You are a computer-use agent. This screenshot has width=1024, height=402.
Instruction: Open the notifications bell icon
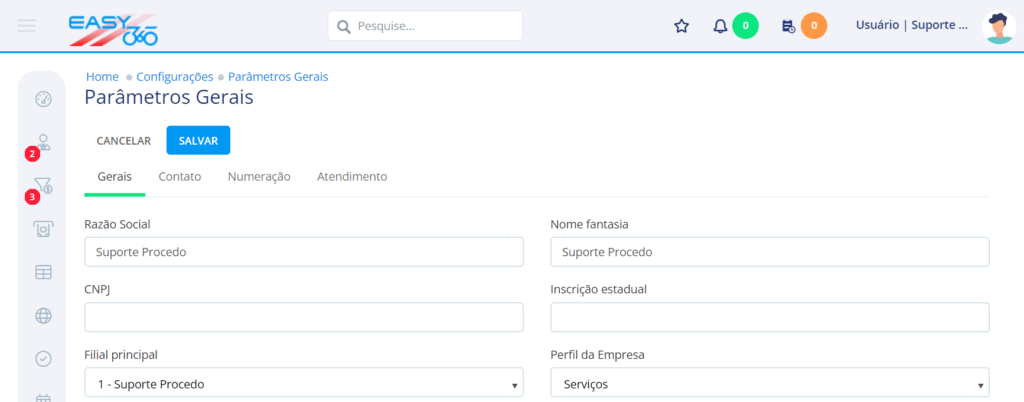(x=720, y=26)
